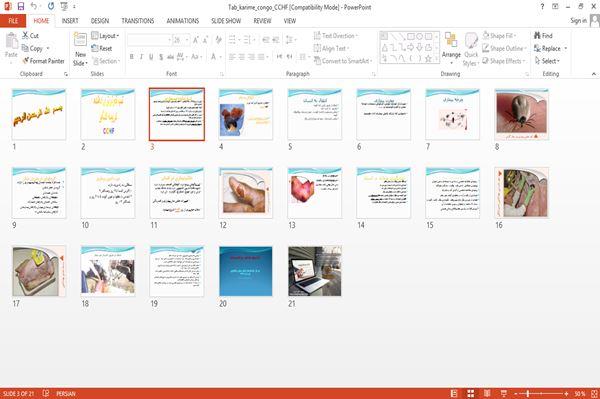The image size is (600, 399).
Task: Click the Paste clipboard icon
Action: 11,41
